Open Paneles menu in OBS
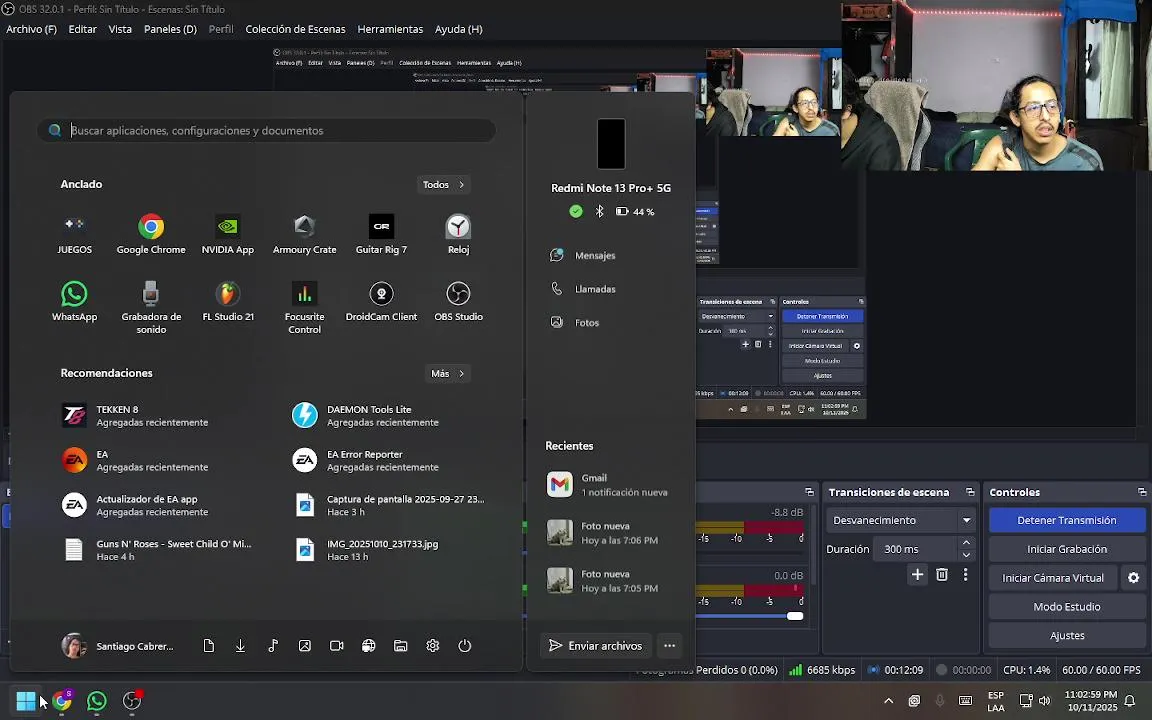 point(170,29)
